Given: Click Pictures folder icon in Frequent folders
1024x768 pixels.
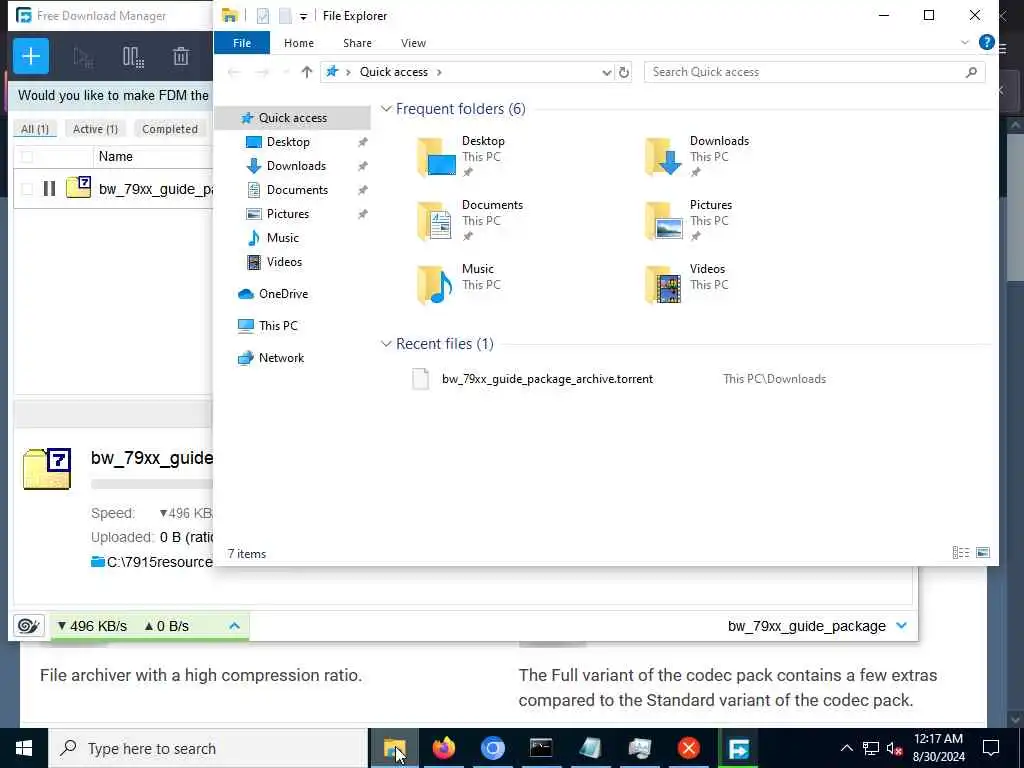Looking at the screenshot, I should [x=664, y=221].
